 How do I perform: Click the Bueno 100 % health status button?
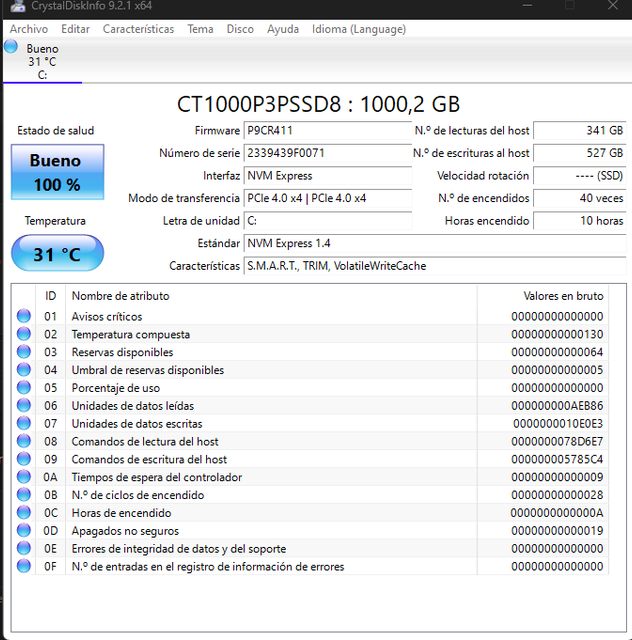[x=58, y=172]
